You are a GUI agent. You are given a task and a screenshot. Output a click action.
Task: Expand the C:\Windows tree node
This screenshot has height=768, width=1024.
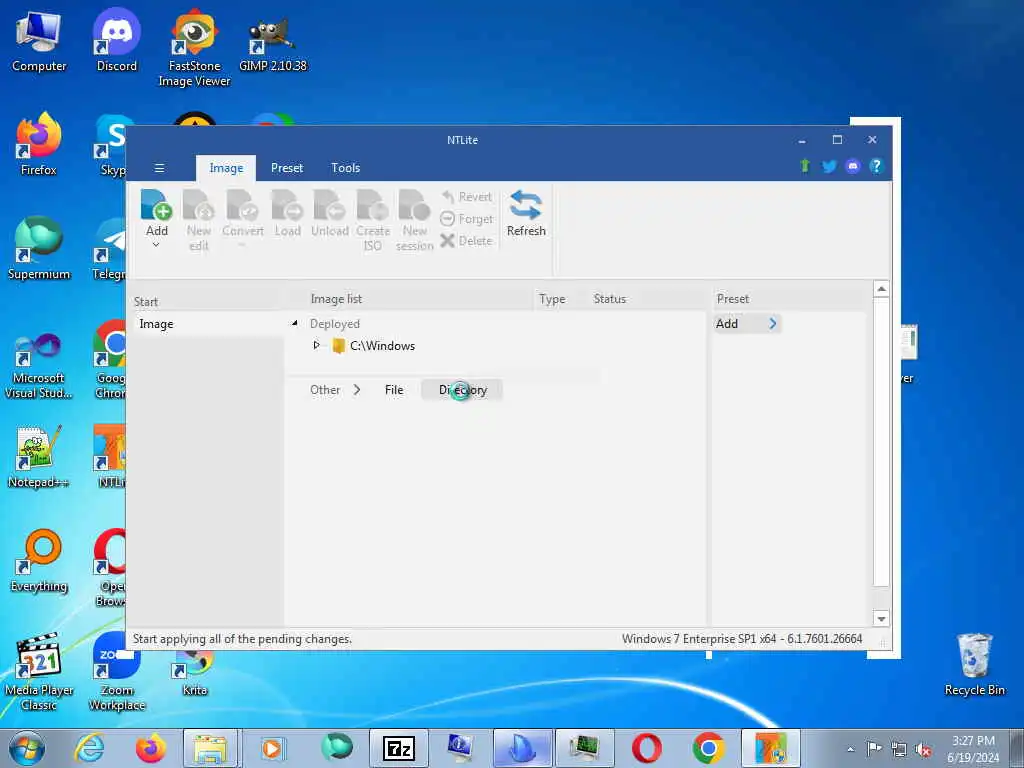316,345
